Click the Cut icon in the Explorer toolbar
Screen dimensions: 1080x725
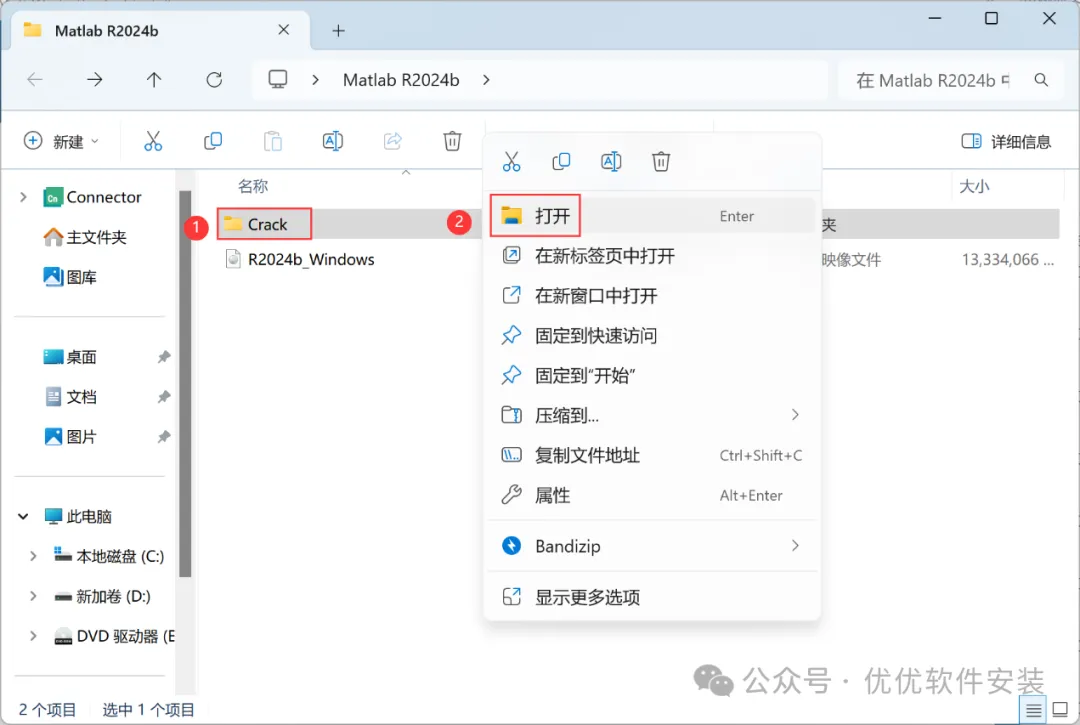click(x=153, y=141)
